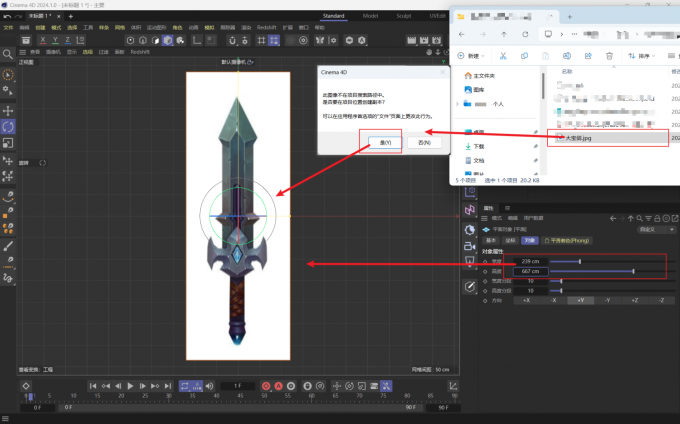
Task: Click the Copy icon in Explorer toolbar
Action: (524, 56)
